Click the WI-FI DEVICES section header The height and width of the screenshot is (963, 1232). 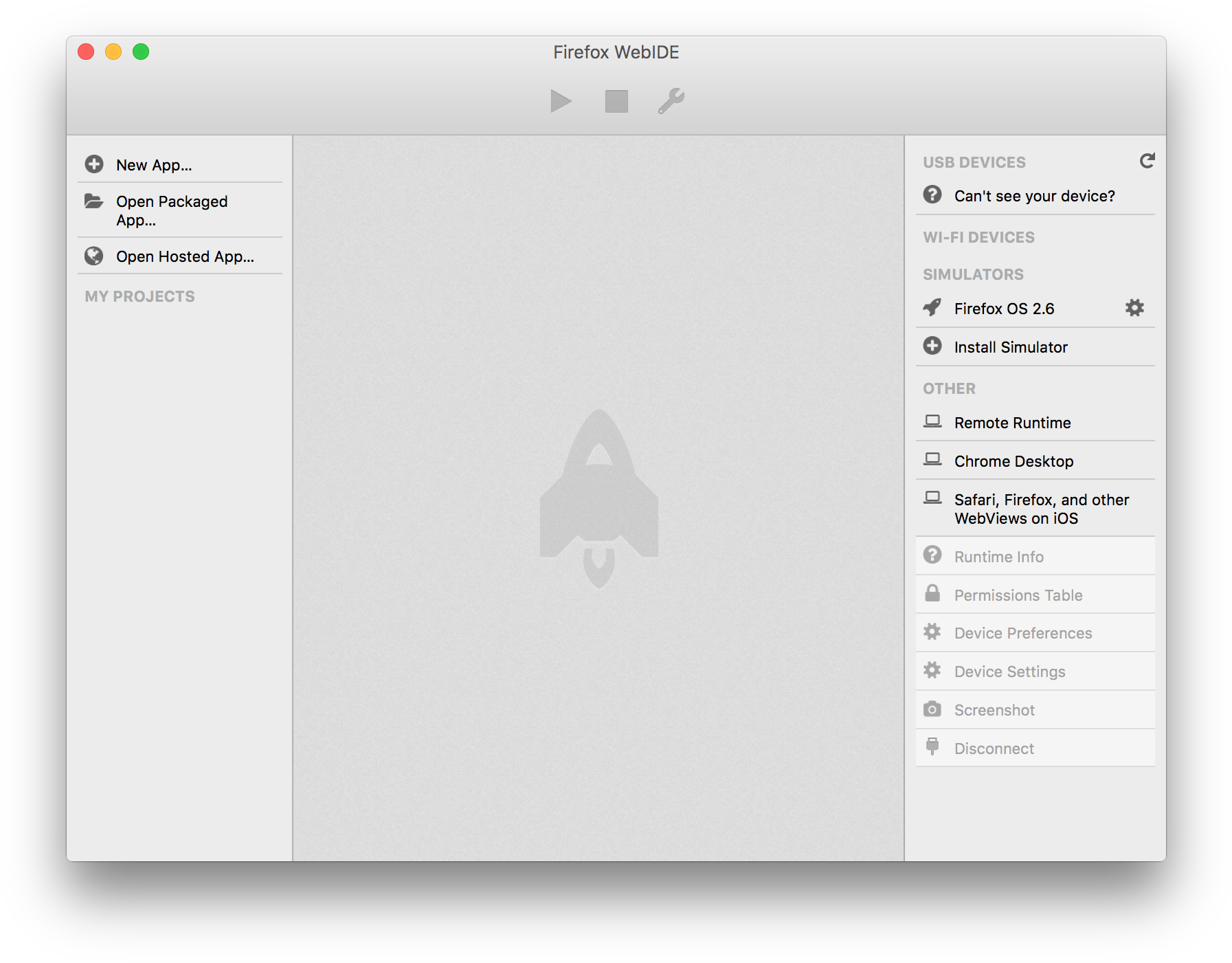(x=978, y=237)
